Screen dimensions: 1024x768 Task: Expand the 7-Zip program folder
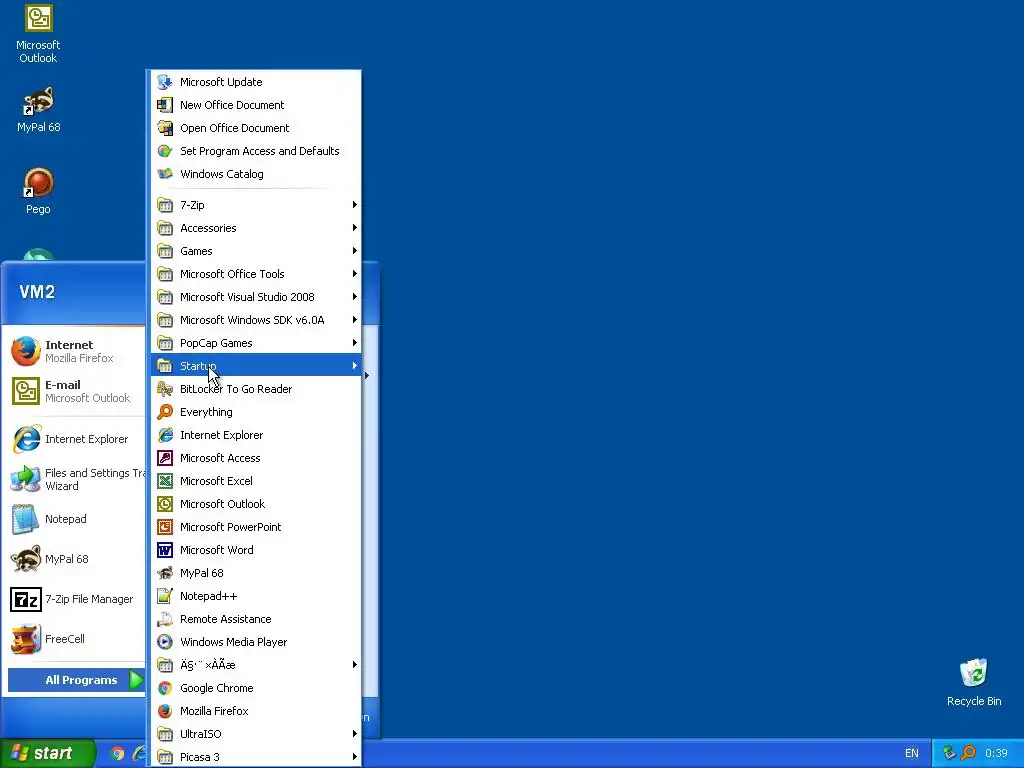click(x=256, y=205)
